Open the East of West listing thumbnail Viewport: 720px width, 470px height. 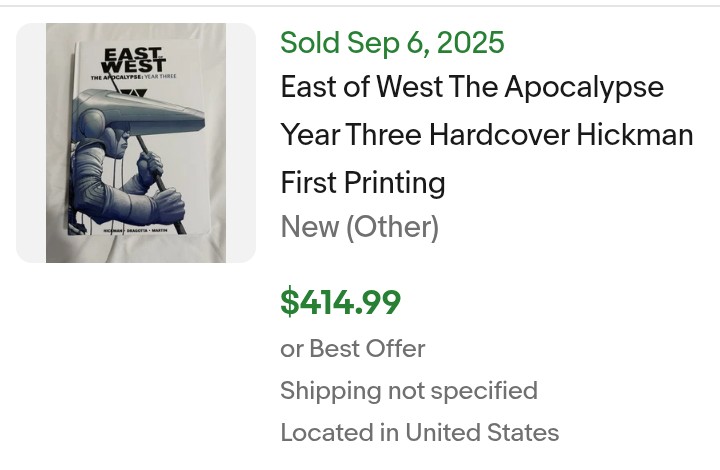click(x=136, y=143)
